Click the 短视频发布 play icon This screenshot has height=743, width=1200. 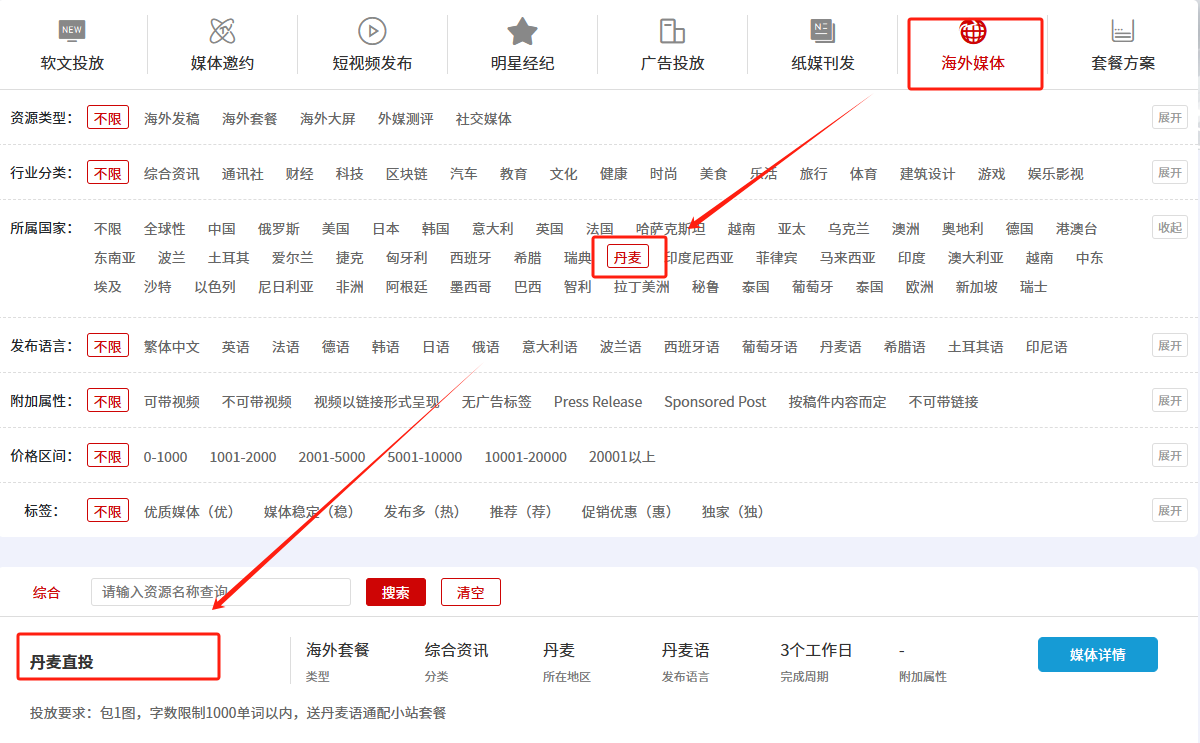tap(372, 31)
